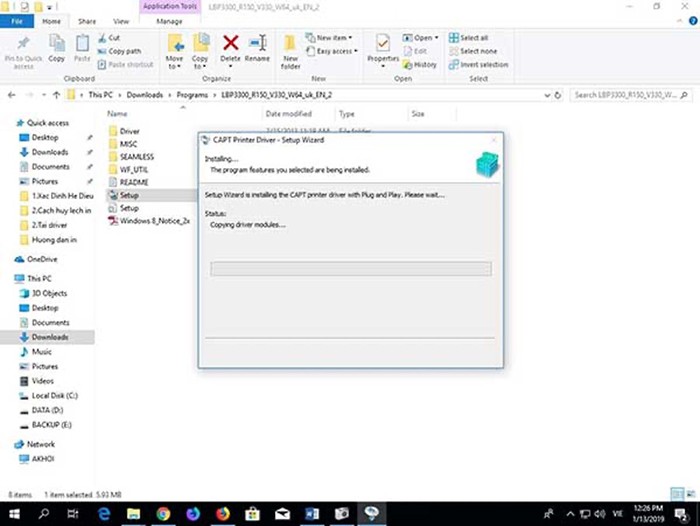Open Google Chrome from the taskbar

click(163, 514)
